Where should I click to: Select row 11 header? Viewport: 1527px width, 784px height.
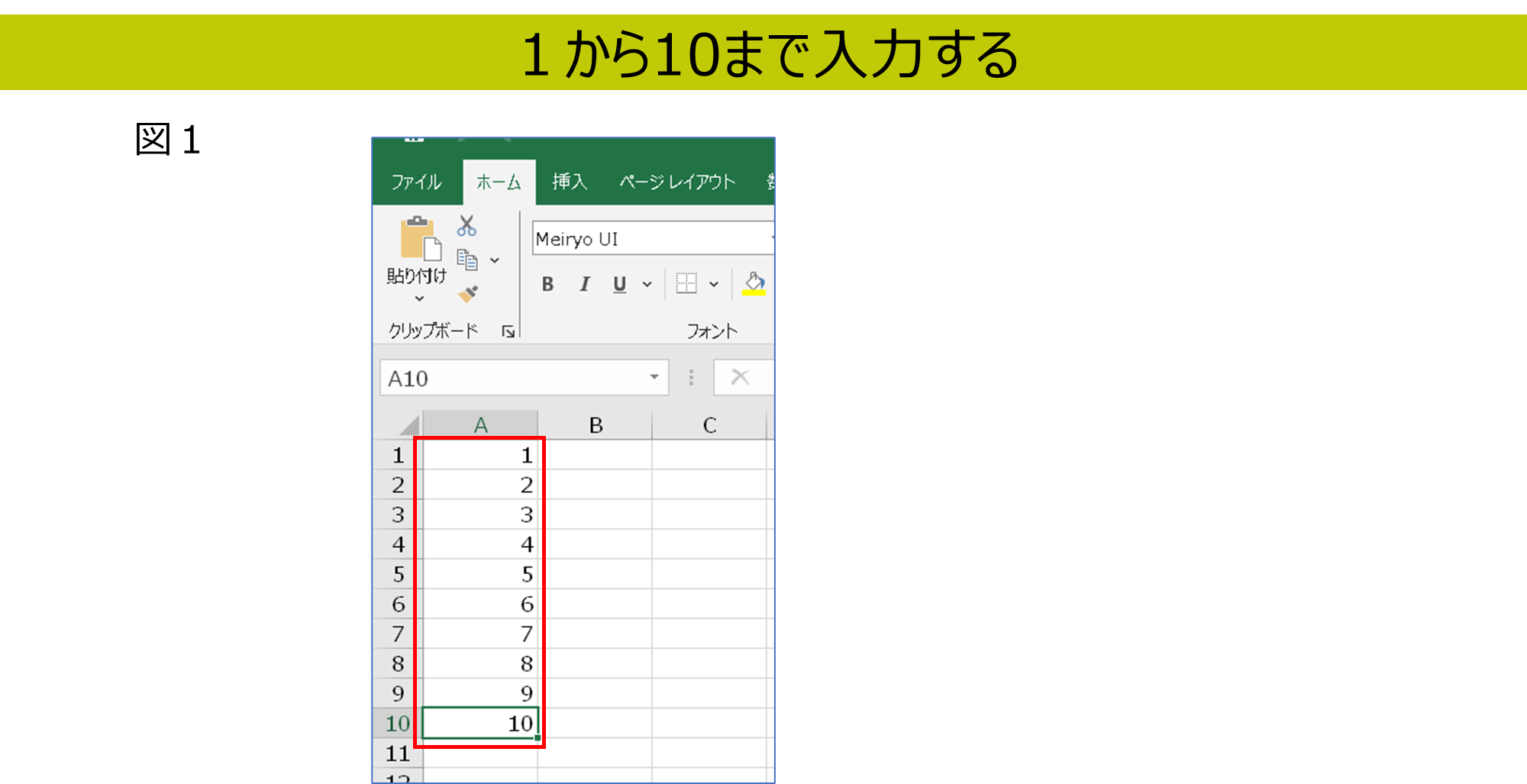[398, 753]
